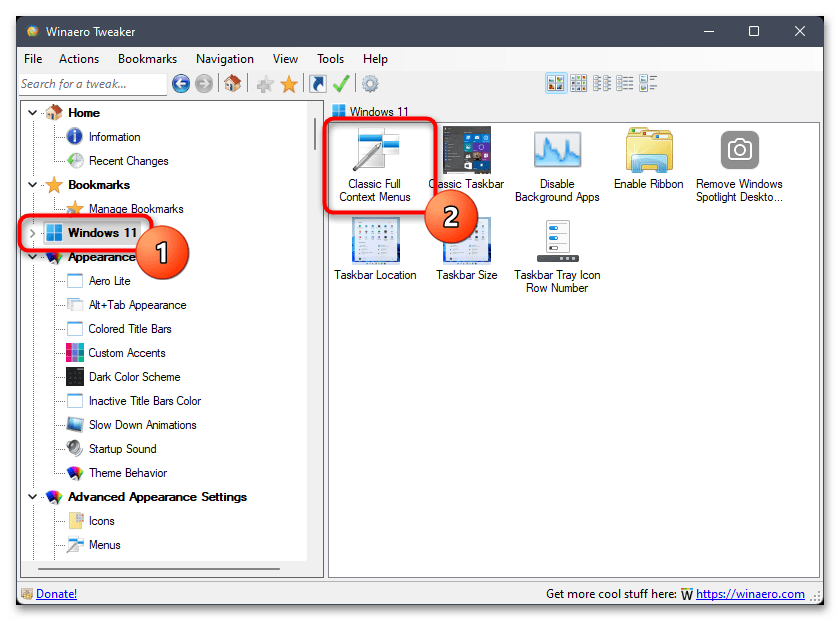Viewport: 840px width, 621px height.
Task: Open bookmarks with the gold star toolbar icon
Action: click(x=289, y=84)
